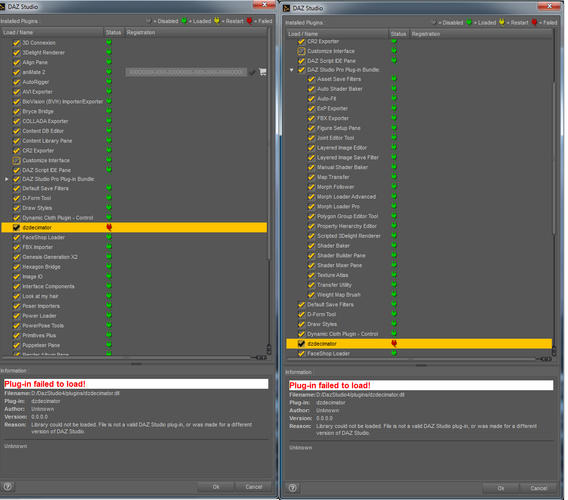Click the shopping cart icon beside aniMate 2
568x500 pixels.
tap(263, 72)
